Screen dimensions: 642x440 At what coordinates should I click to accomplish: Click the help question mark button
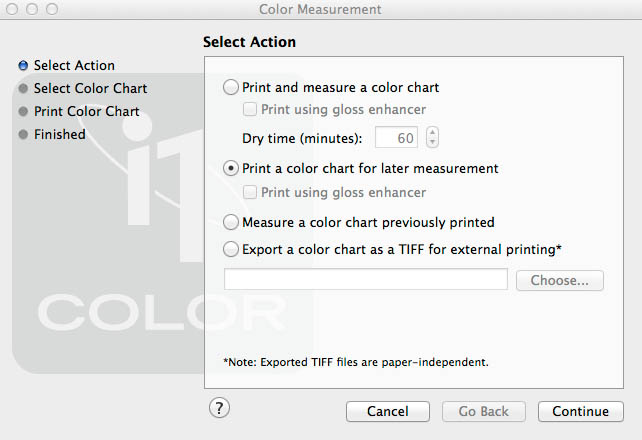(x=220, y=407)
